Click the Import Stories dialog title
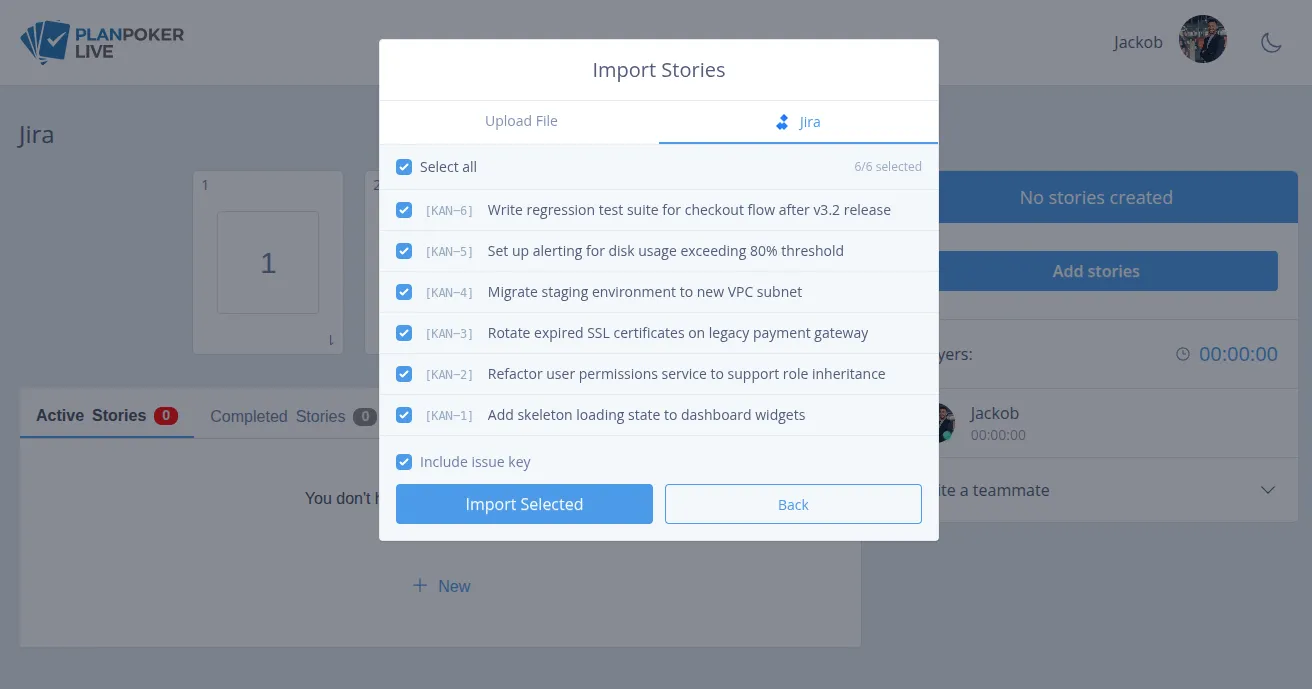The height and width of the screenshot is (689, 1312). 659,70
